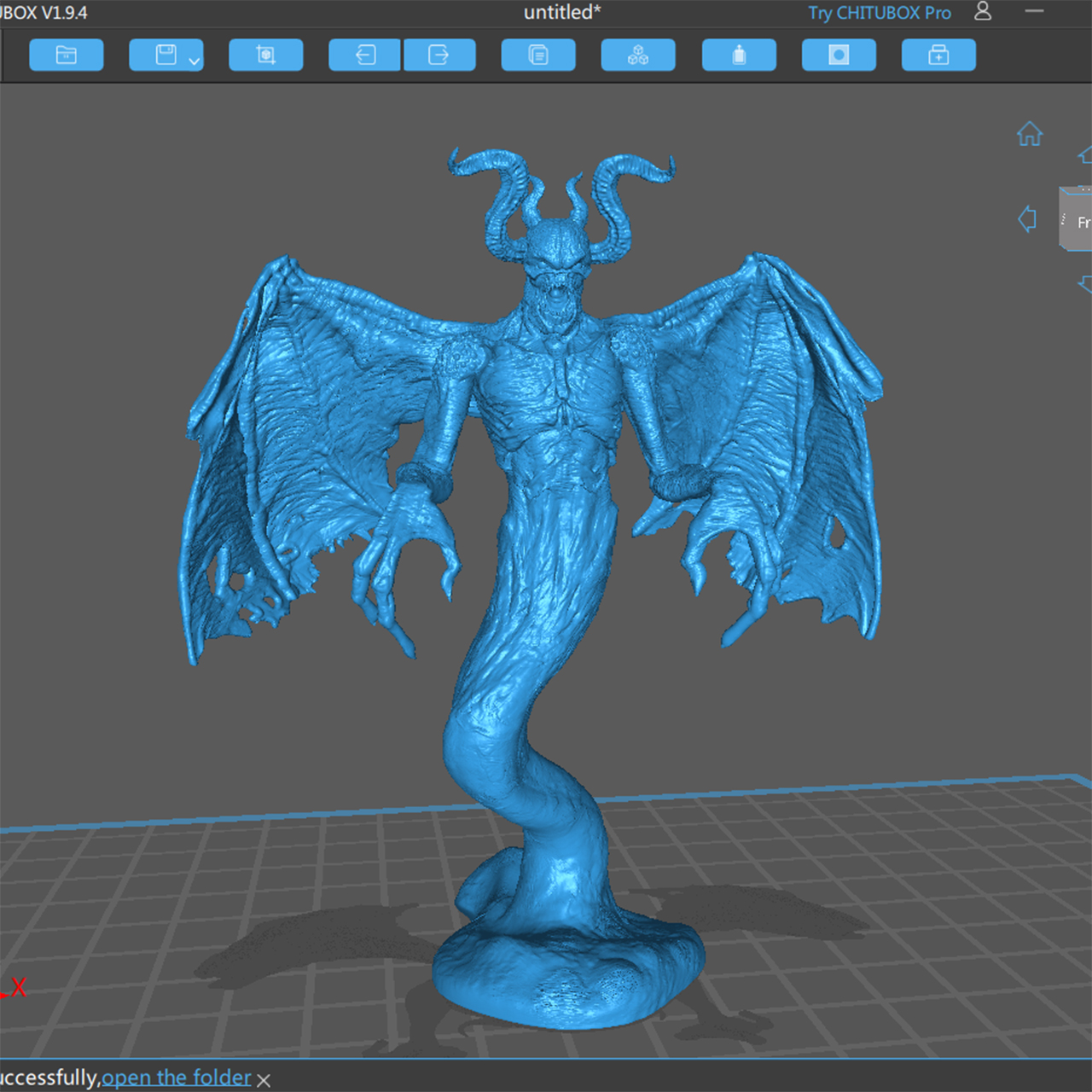Select the Dig Hole tool
The image size is (1092, 1092).
839,55
